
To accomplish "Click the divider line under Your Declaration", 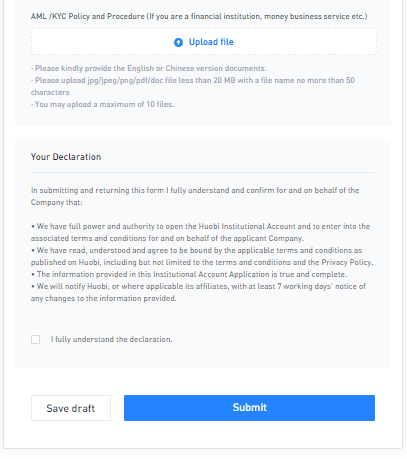I will pos(203,173).
